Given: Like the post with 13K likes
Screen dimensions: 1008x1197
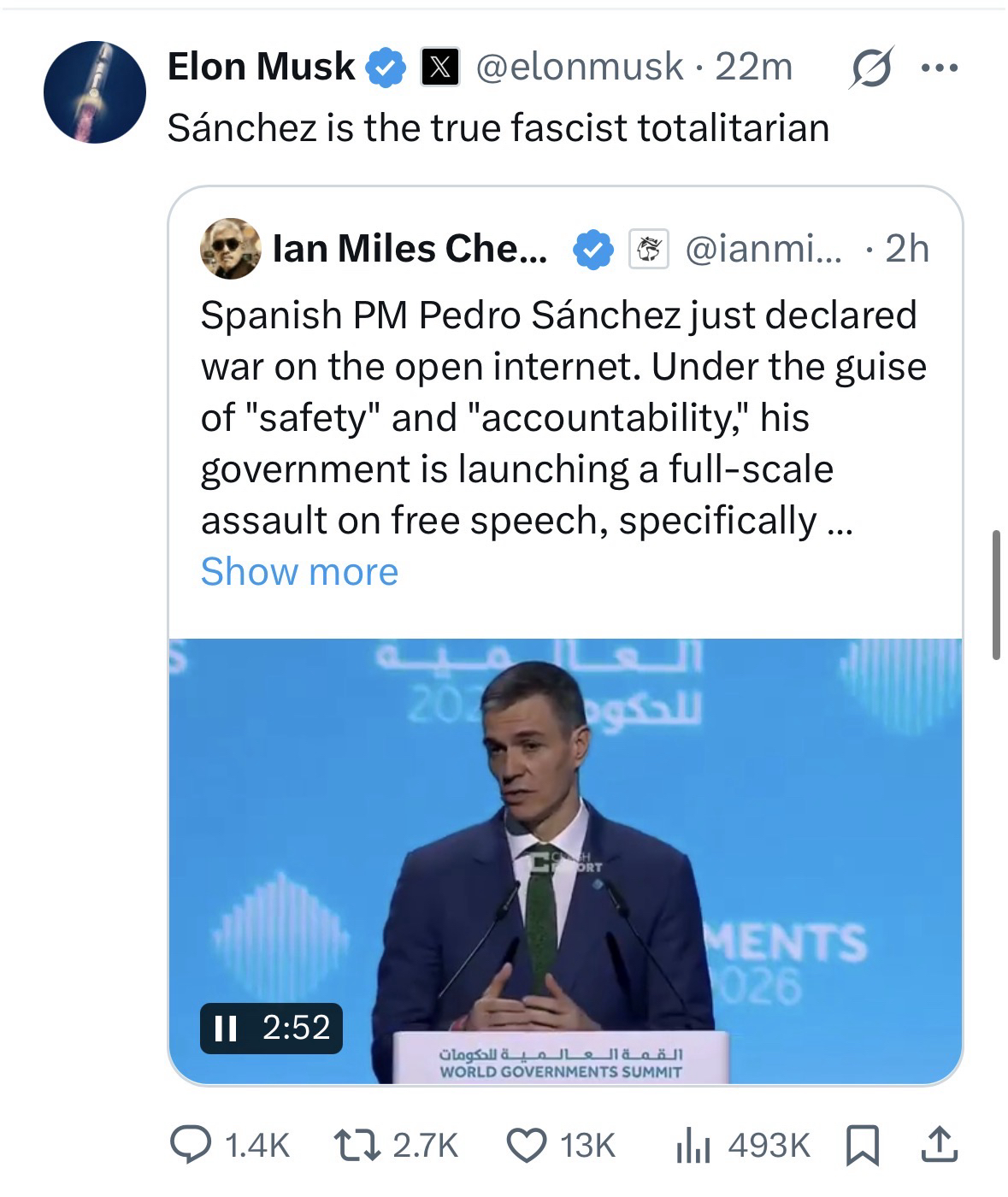Looking at the screenshot, I should coord(561,1145).
